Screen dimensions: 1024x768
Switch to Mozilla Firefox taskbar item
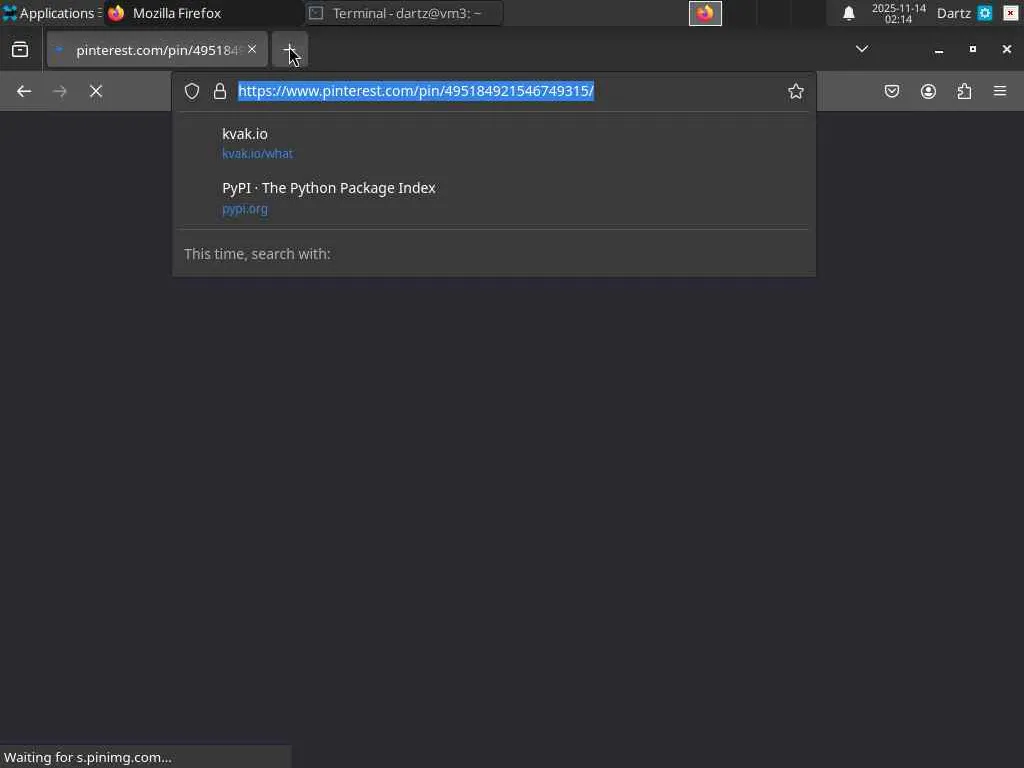[202, 13]
